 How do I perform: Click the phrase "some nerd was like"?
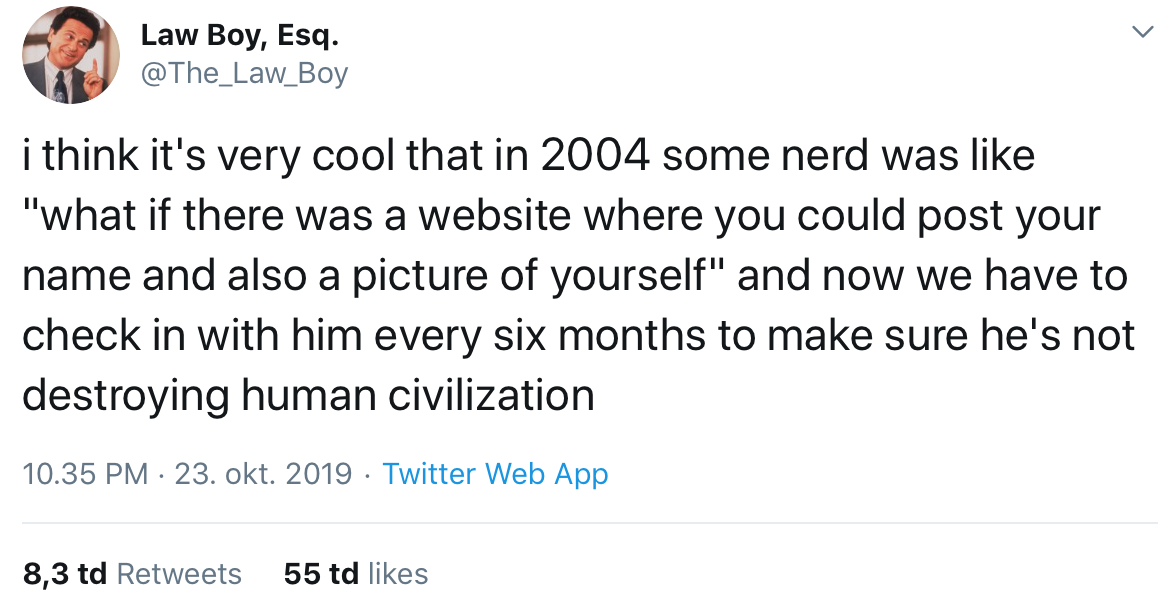(x=848, y=156)
